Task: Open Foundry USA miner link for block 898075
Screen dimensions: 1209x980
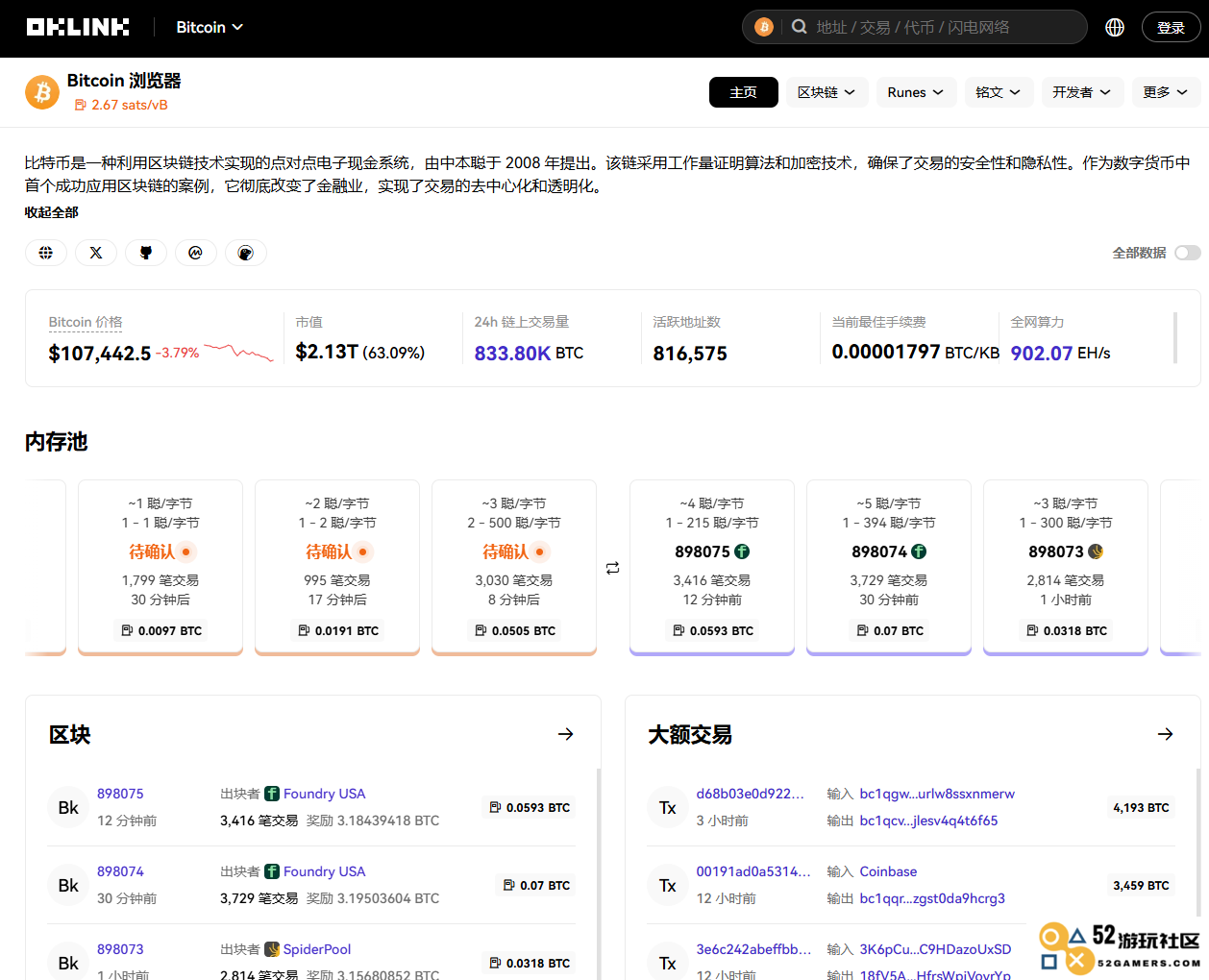Action: pyautogui.click(x=325, y=794)
